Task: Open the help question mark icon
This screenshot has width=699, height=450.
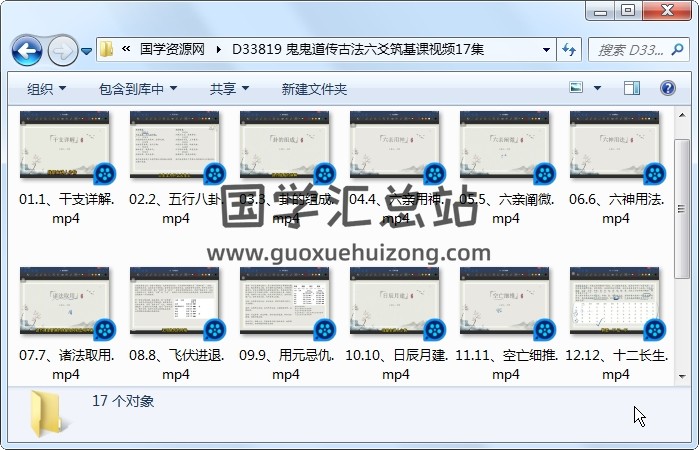Action: tap(667, 88)
